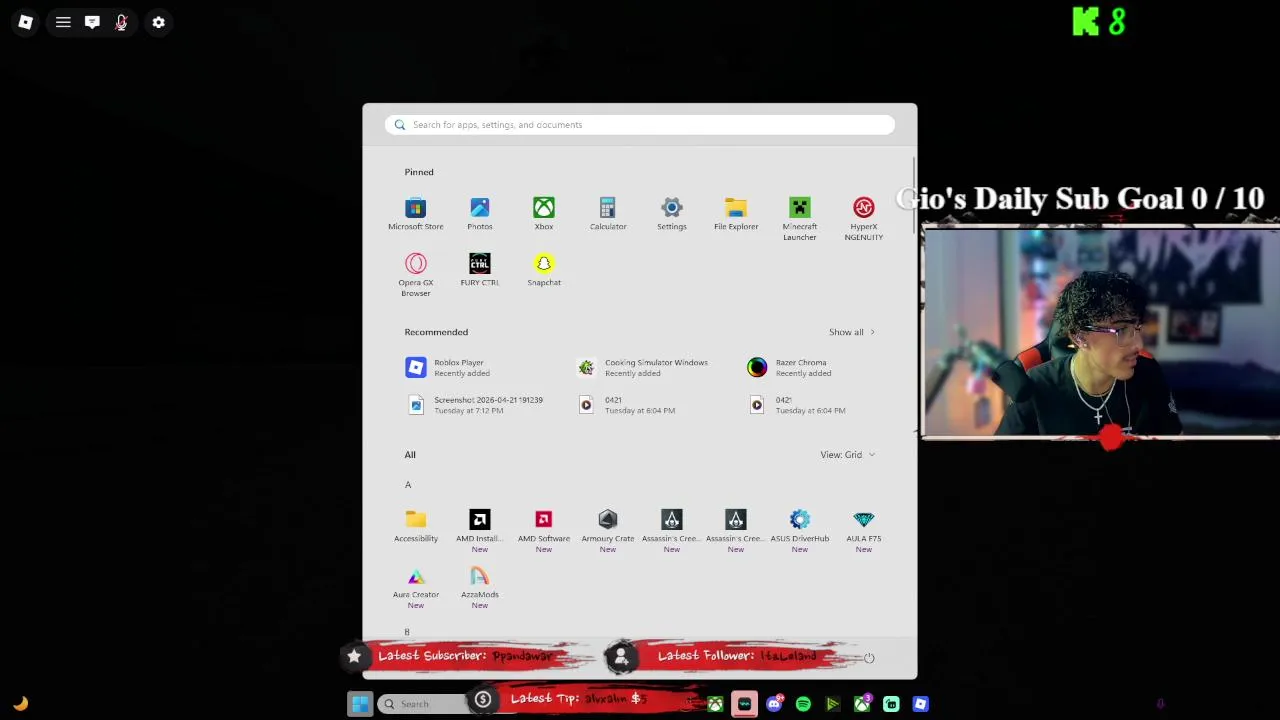Open ASUS DriverHub app
Screen dimensions: 1280x720
tap(800, 531)
